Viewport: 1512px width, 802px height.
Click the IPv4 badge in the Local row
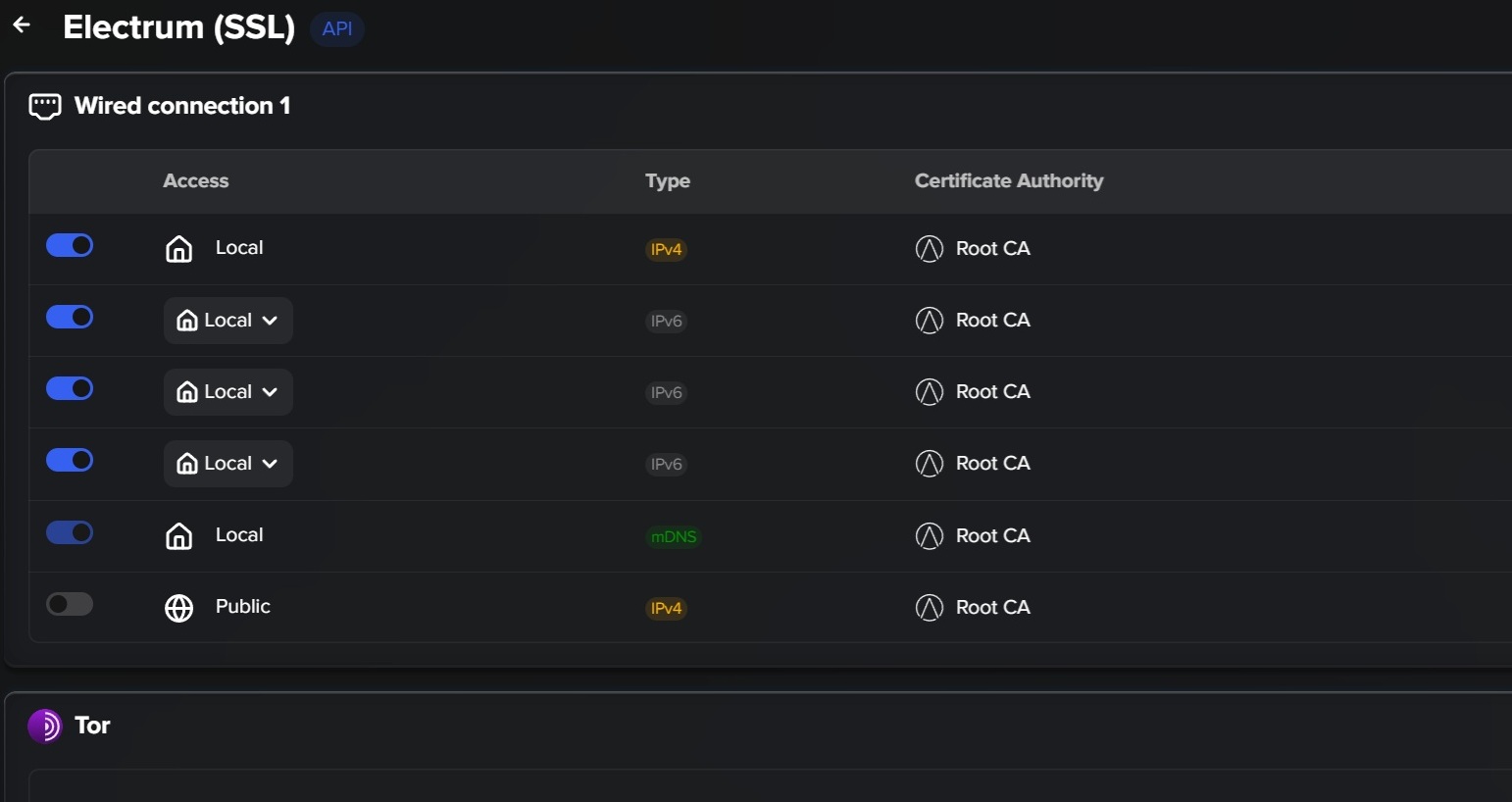(x=666, y=249)
